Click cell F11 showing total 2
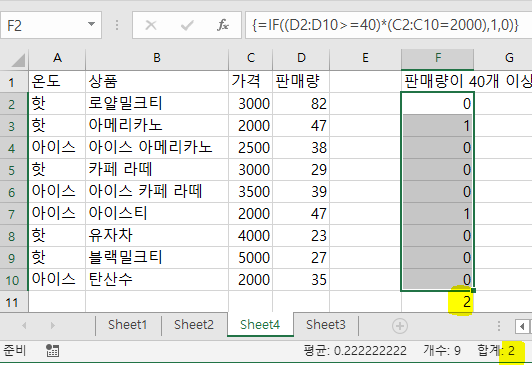 click(x=438, y=302)
